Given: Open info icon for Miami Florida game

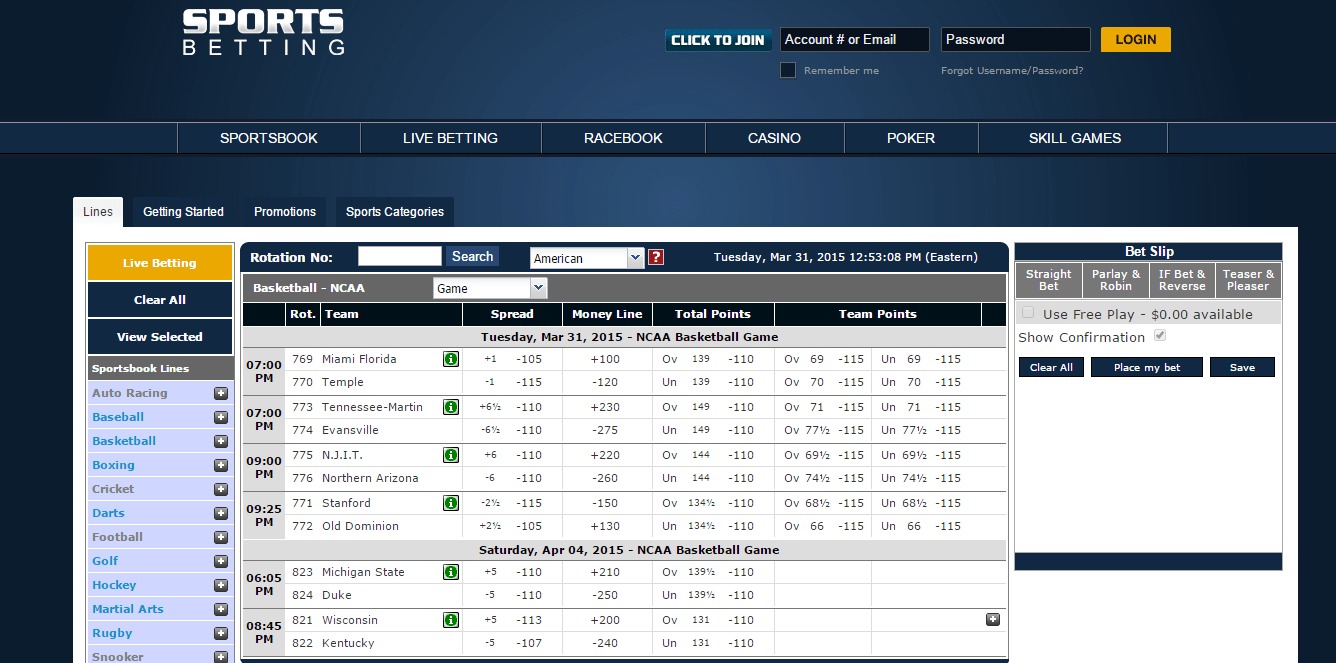Looking at the screenshot, I should 451,359.
